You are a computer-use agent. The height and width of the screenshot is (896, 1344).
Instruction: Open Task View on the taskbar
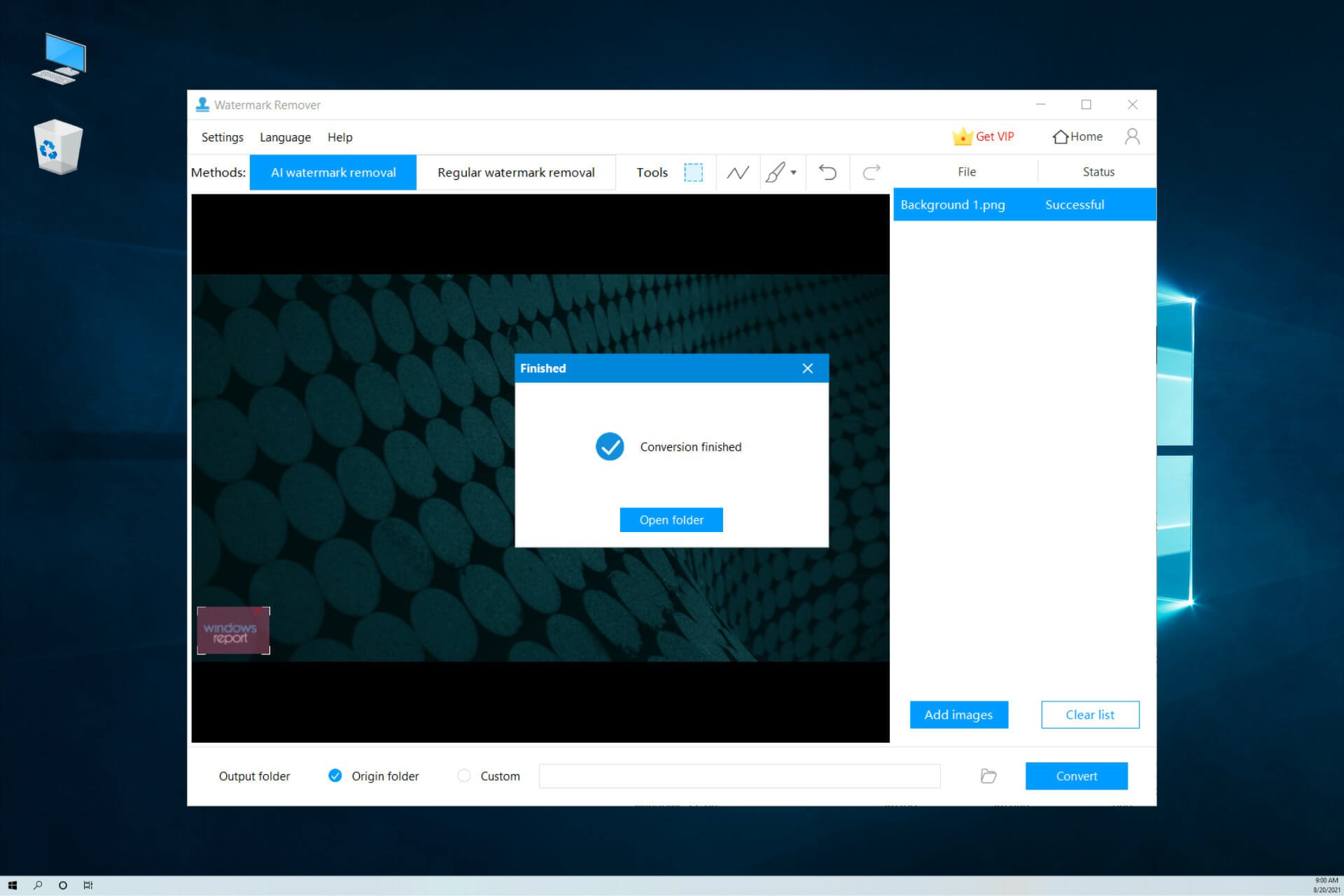88,885
